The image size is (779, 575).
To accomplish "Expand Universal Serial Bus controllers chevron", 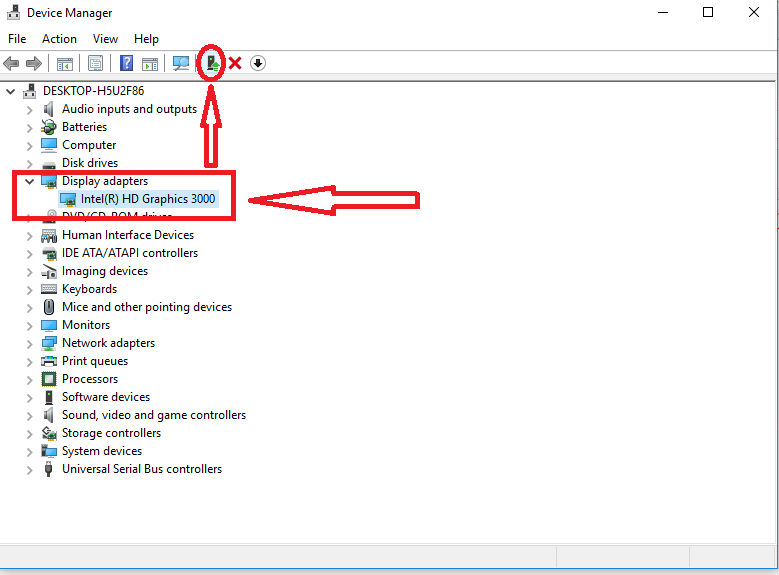I will click(x=29, y=470).
